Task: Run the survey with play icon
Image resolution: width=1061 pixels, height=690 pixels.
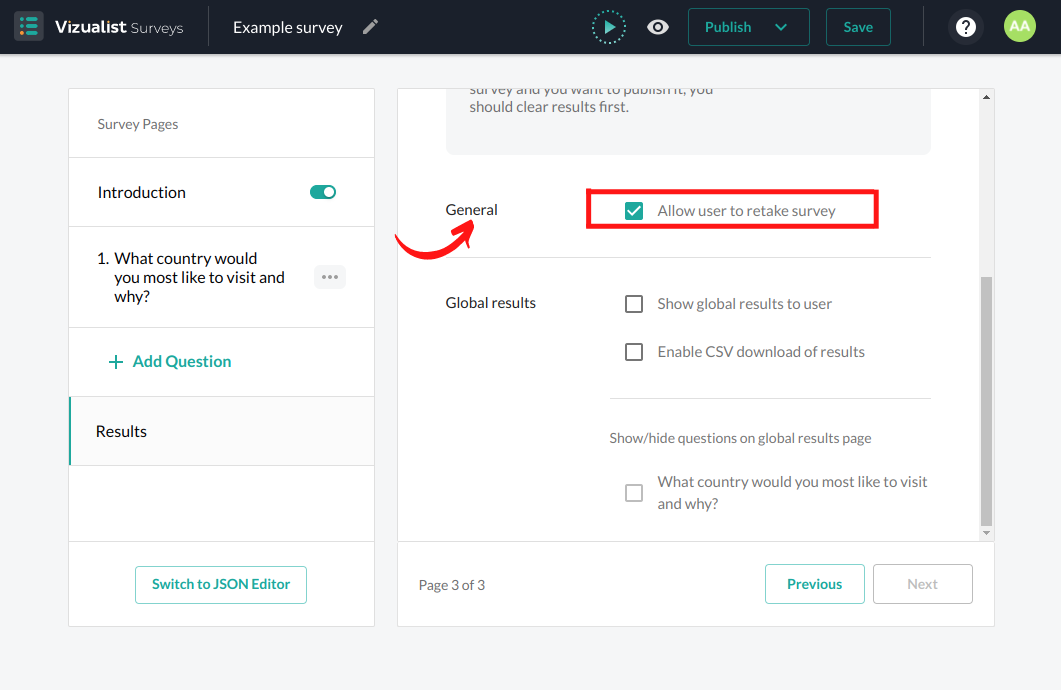Action: (608, 27)
